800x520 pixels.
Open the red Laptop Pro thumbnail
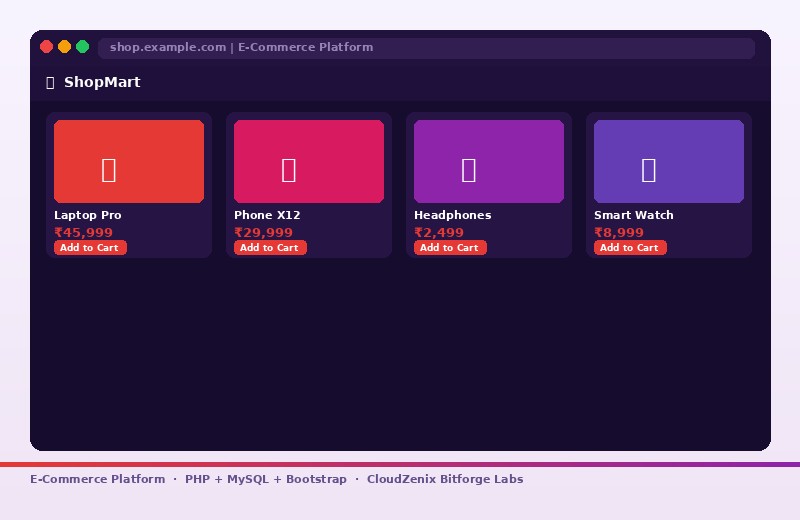[x=129, y=161]
